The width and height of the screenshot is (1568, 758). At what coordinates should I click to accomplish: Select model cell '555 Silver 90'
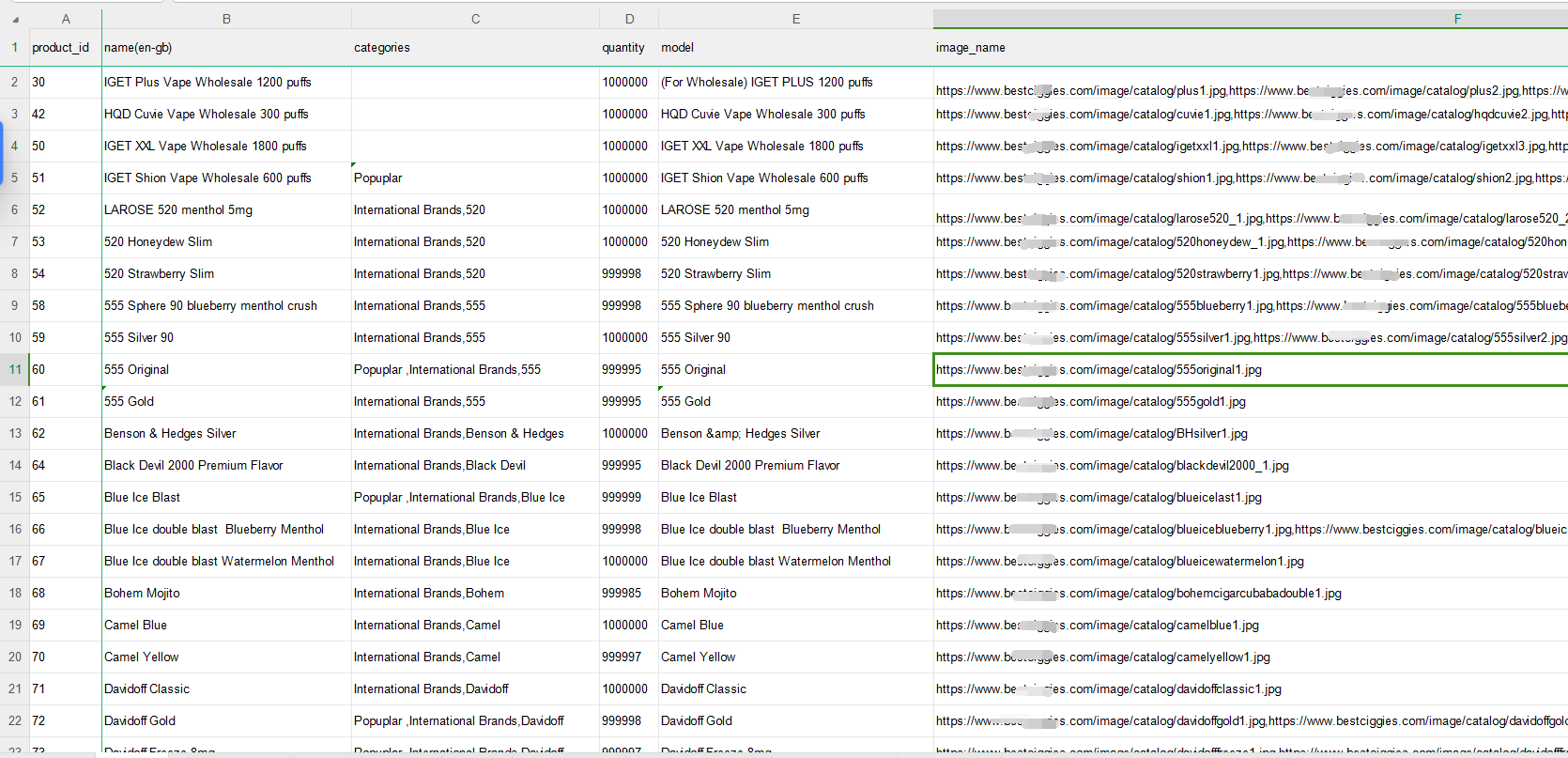796,337
